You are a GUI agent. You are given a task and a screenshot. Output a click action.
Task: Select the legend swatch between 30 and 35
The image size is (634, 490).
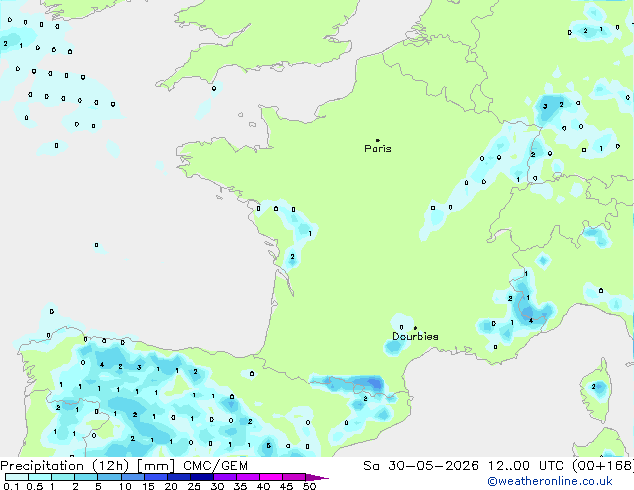point(225,477)
